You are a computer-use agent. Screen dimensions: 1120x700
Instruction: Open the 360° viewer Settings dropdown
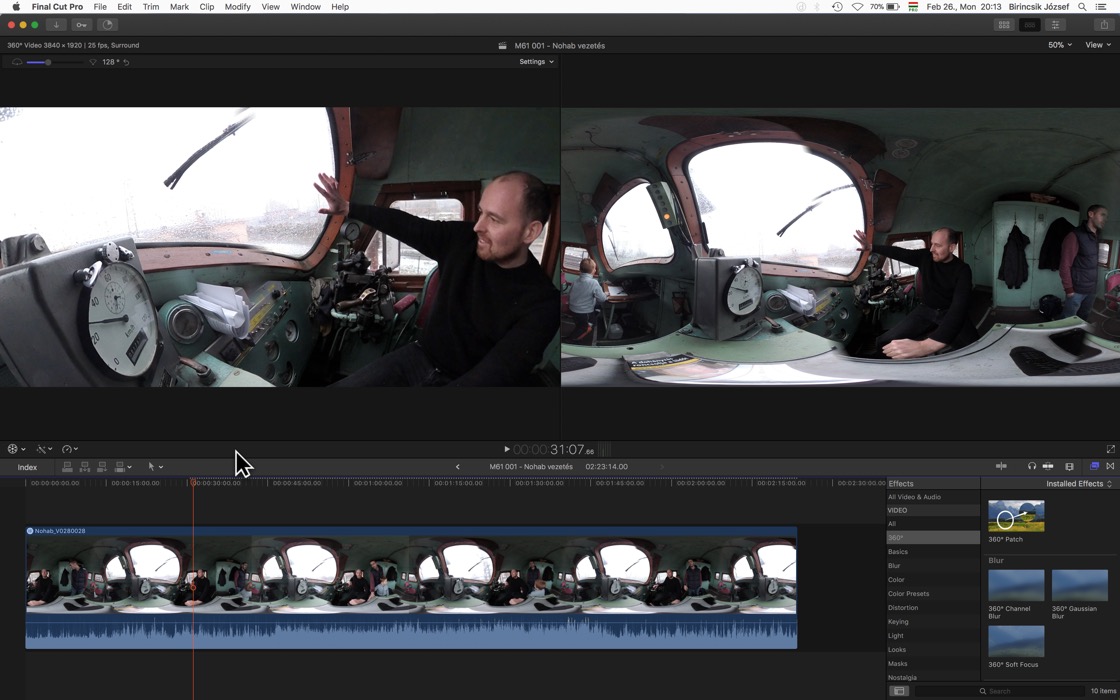(536, 62)
